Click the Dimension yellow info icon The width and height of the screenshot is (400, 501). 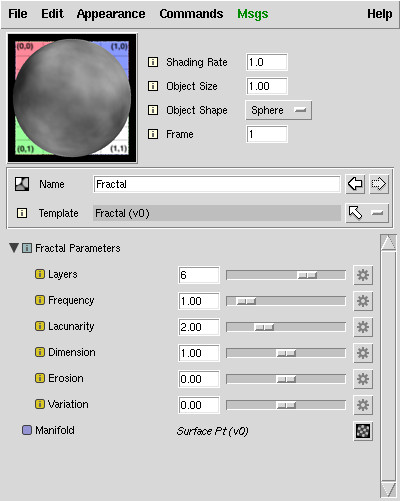point(40,352)
